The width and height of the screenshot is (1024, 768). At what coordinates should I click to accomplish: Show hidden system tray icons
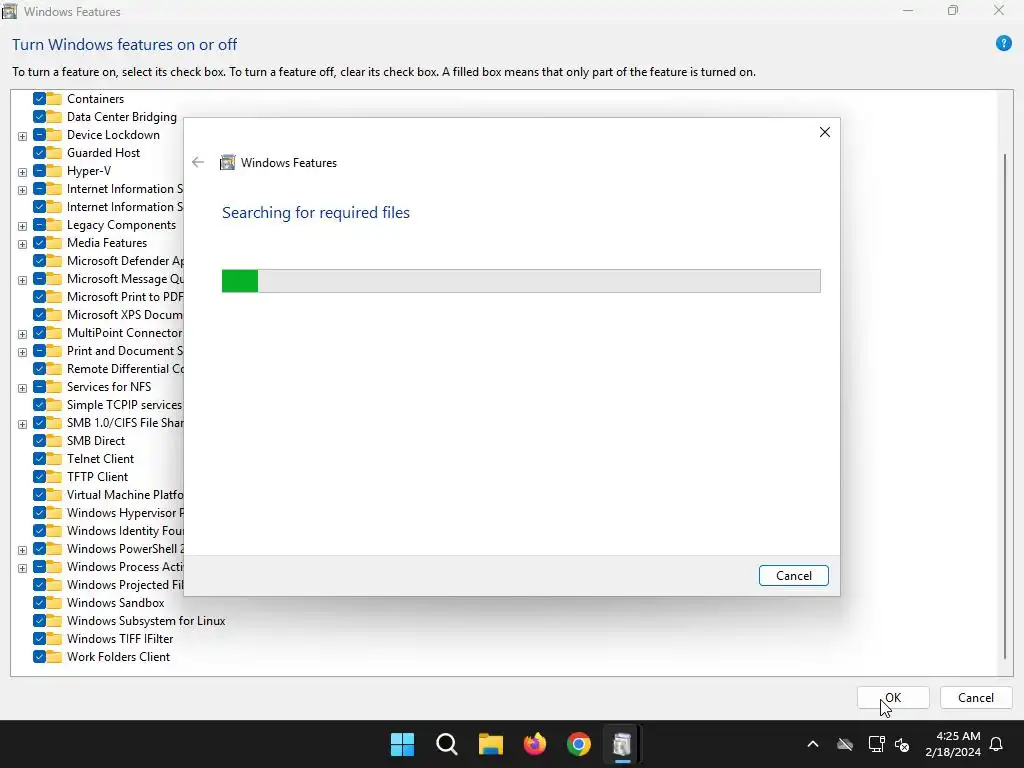(x=813, y=744)
